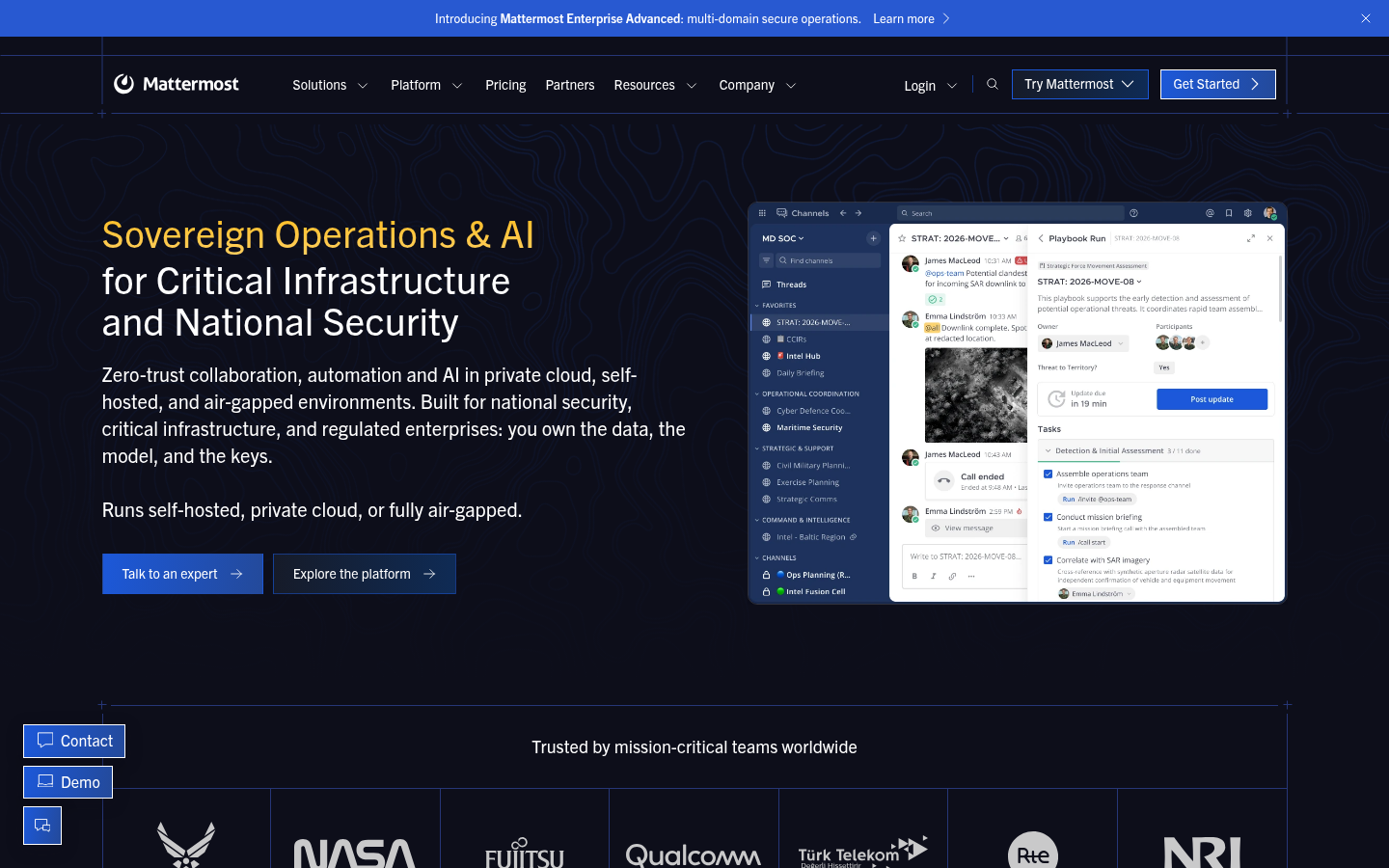Click the Mattermost logo in the header

(x=176, y=84)
